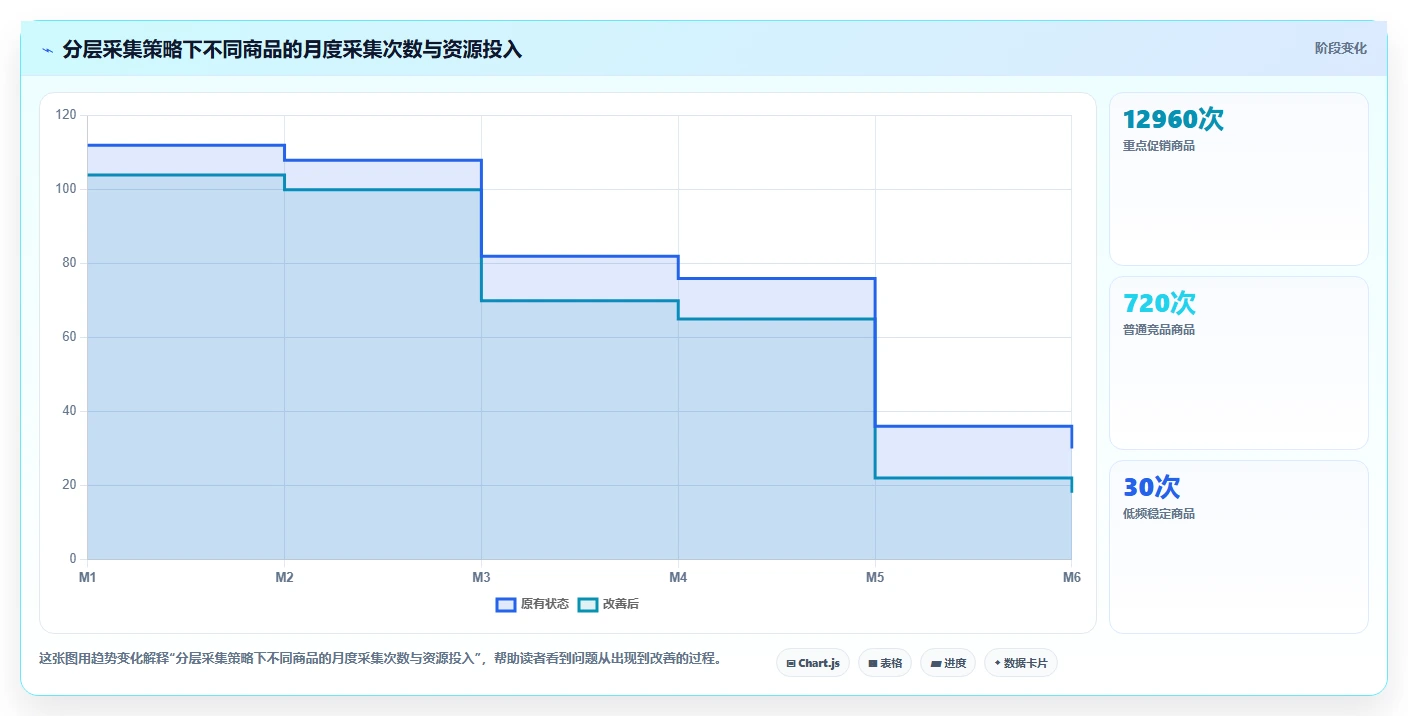1408x716 pixels.
Task: Click the chart title 分层采集策略下不同商品的月度采集次数与资源投入
Action: tap(292, 50)
